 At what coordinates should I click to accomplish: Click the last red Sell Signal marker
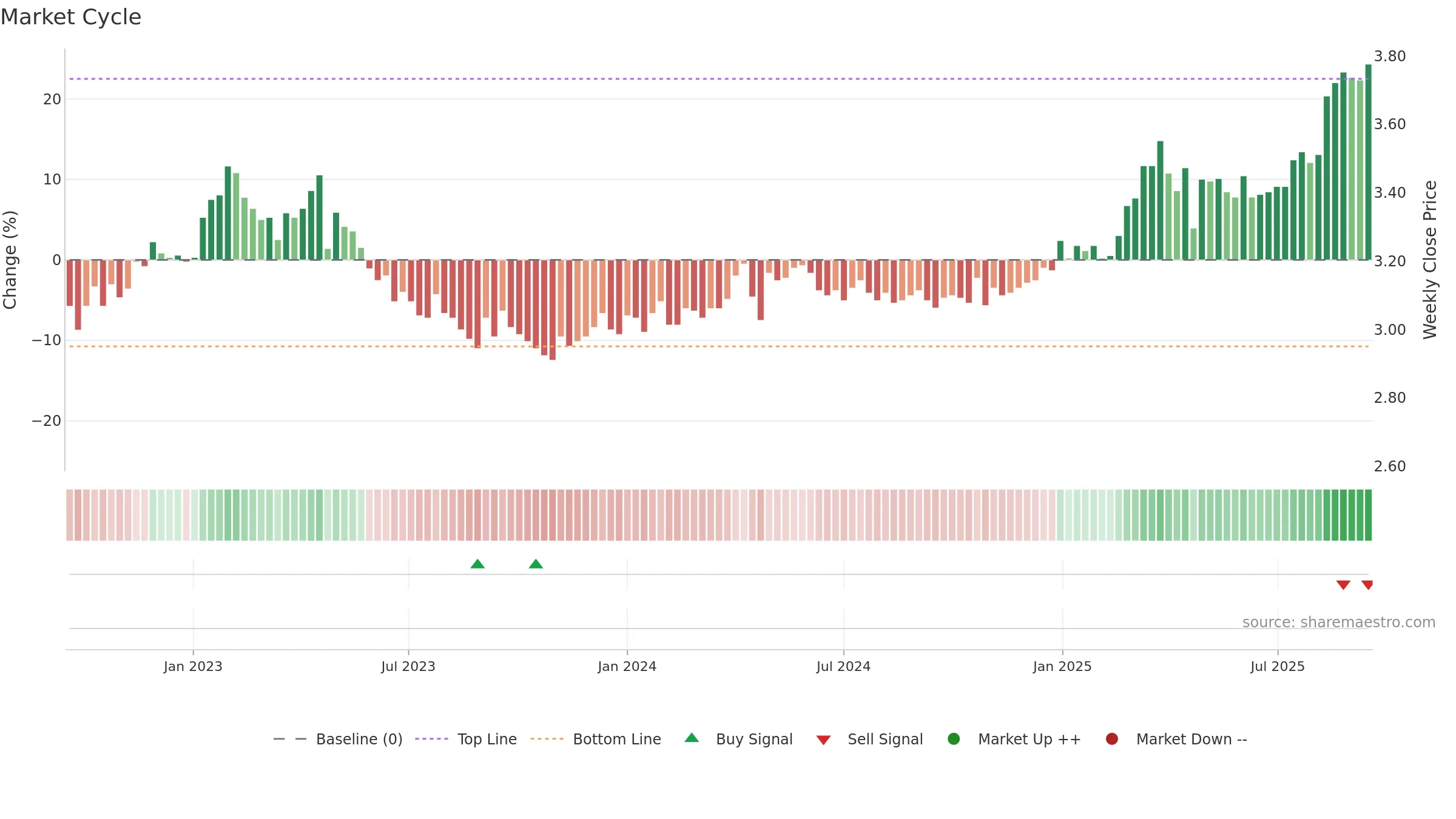click(x=1367, y=585)
